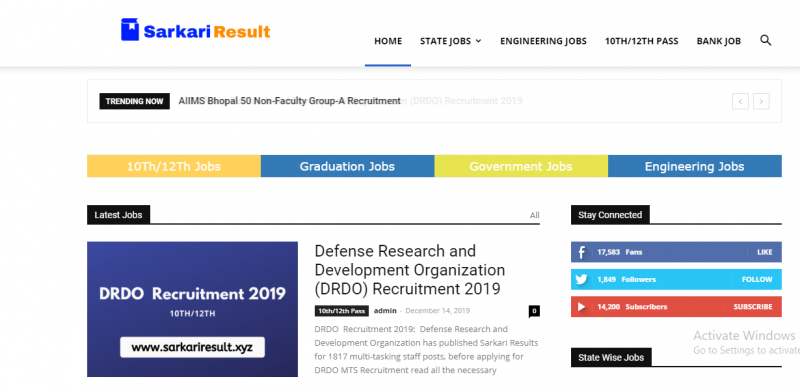Subscribe to the YouTube channel
Image resolution: width=800 pixels, height=392 pixels.
tap(753, 307)
